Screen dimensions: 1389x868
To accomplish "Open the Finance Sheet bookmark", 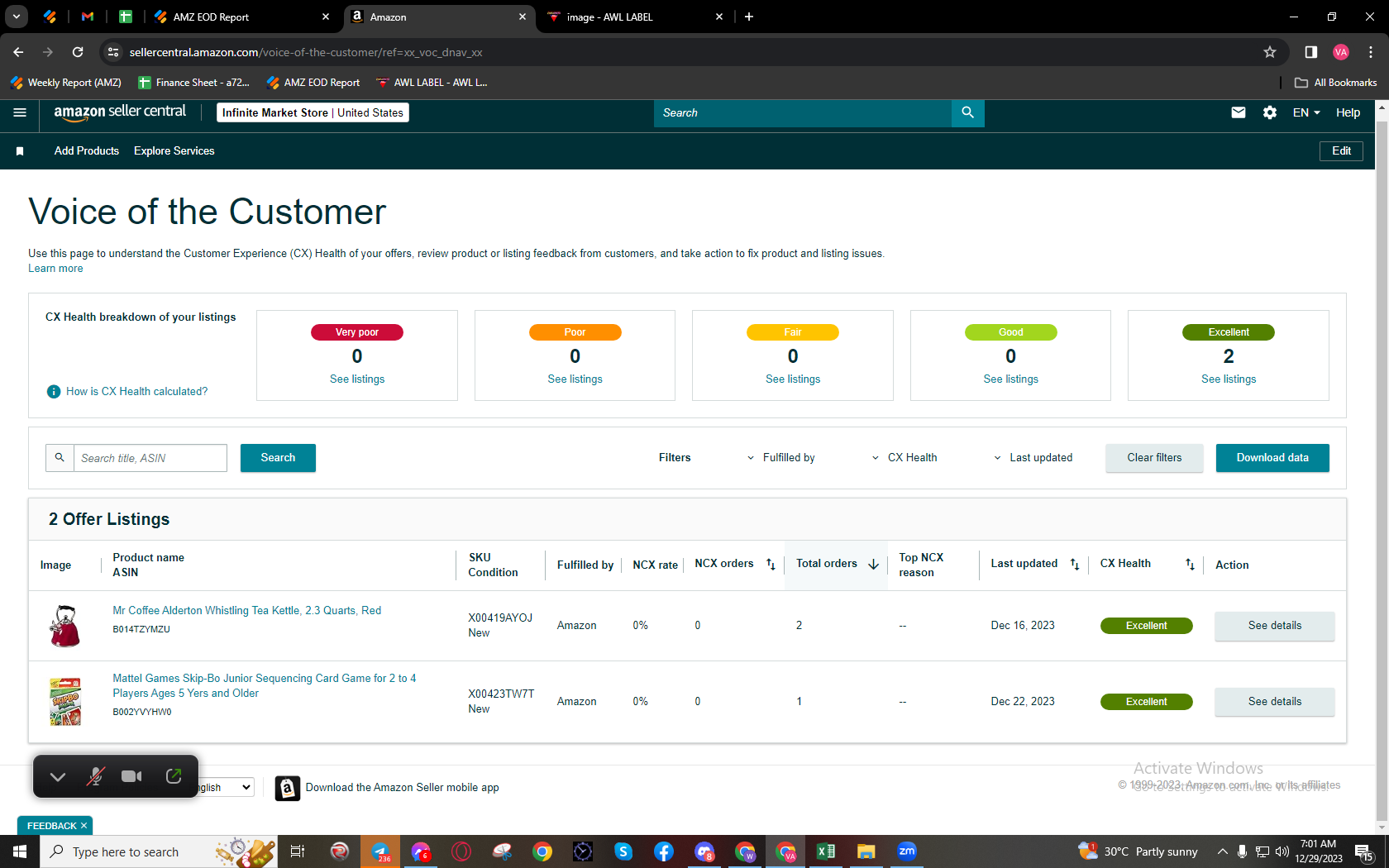I will (194, 83).
